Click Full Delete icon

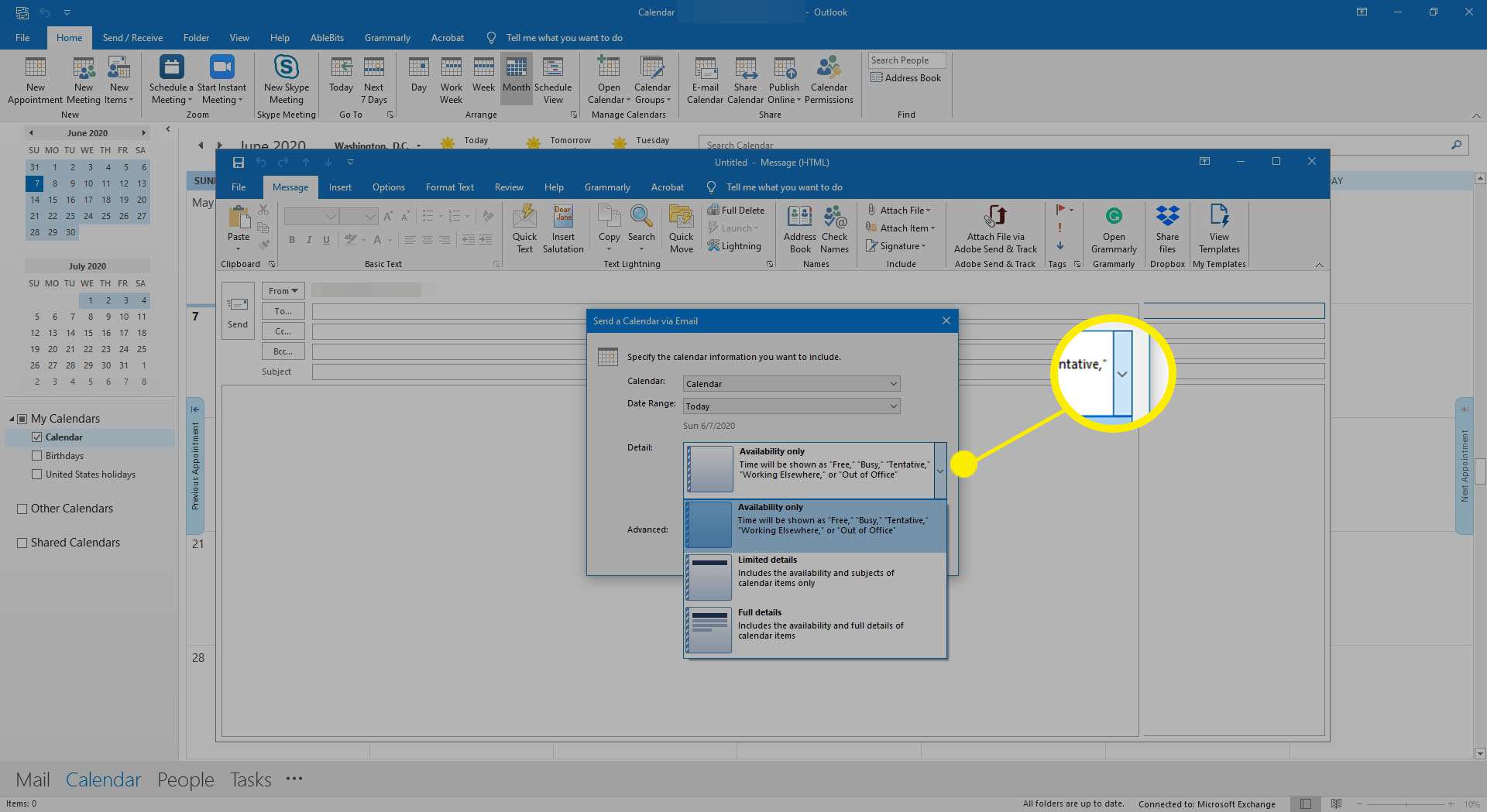(x=736, y=211)
